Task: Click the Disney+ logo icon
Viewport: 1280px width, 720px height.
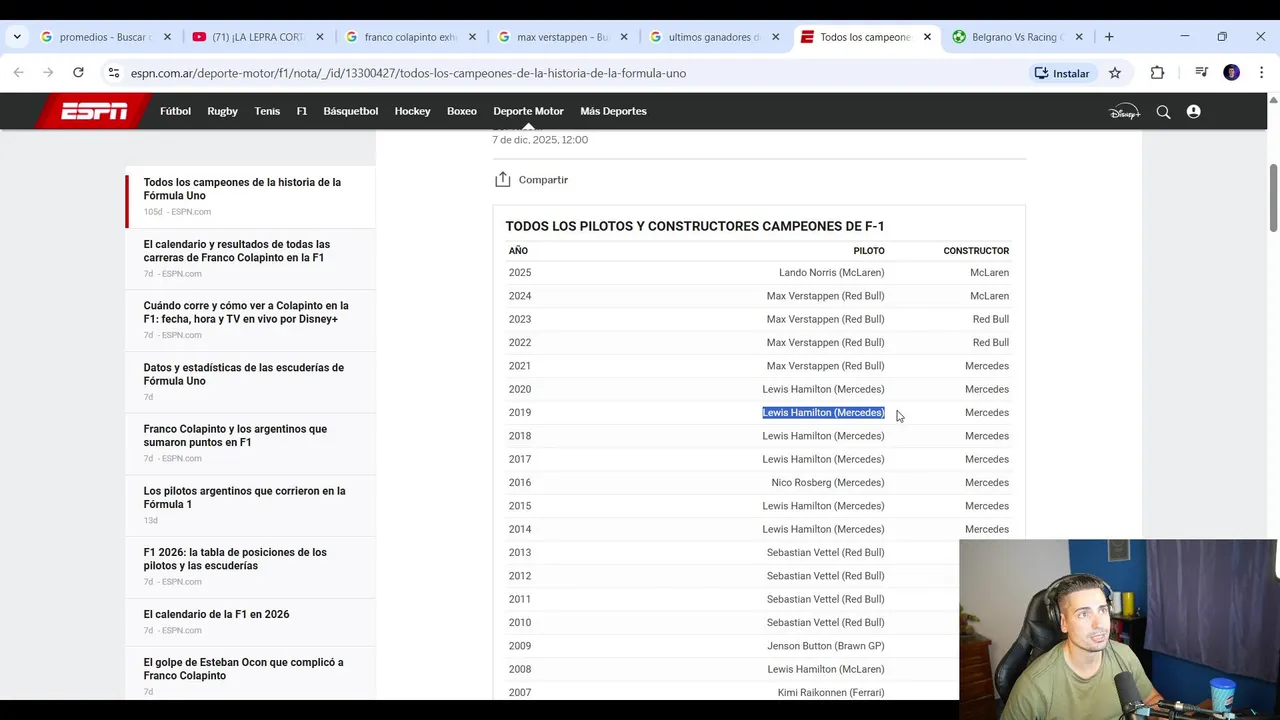Action: [1125, 112]
